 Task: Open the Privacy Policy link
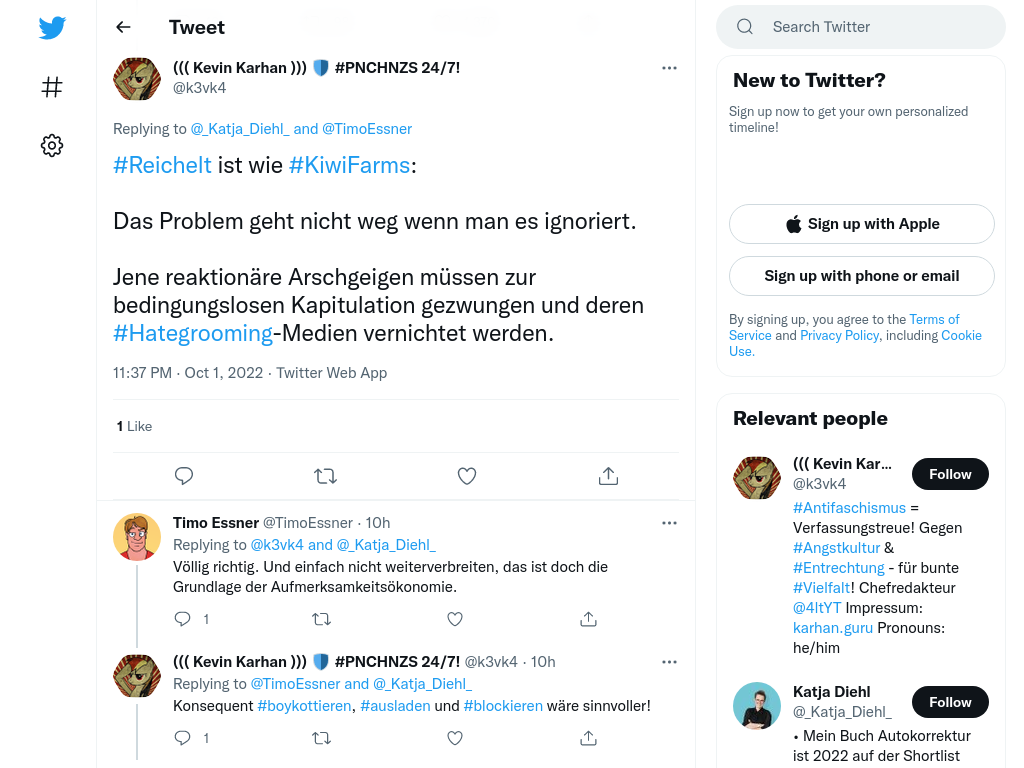tap(839, 335)
